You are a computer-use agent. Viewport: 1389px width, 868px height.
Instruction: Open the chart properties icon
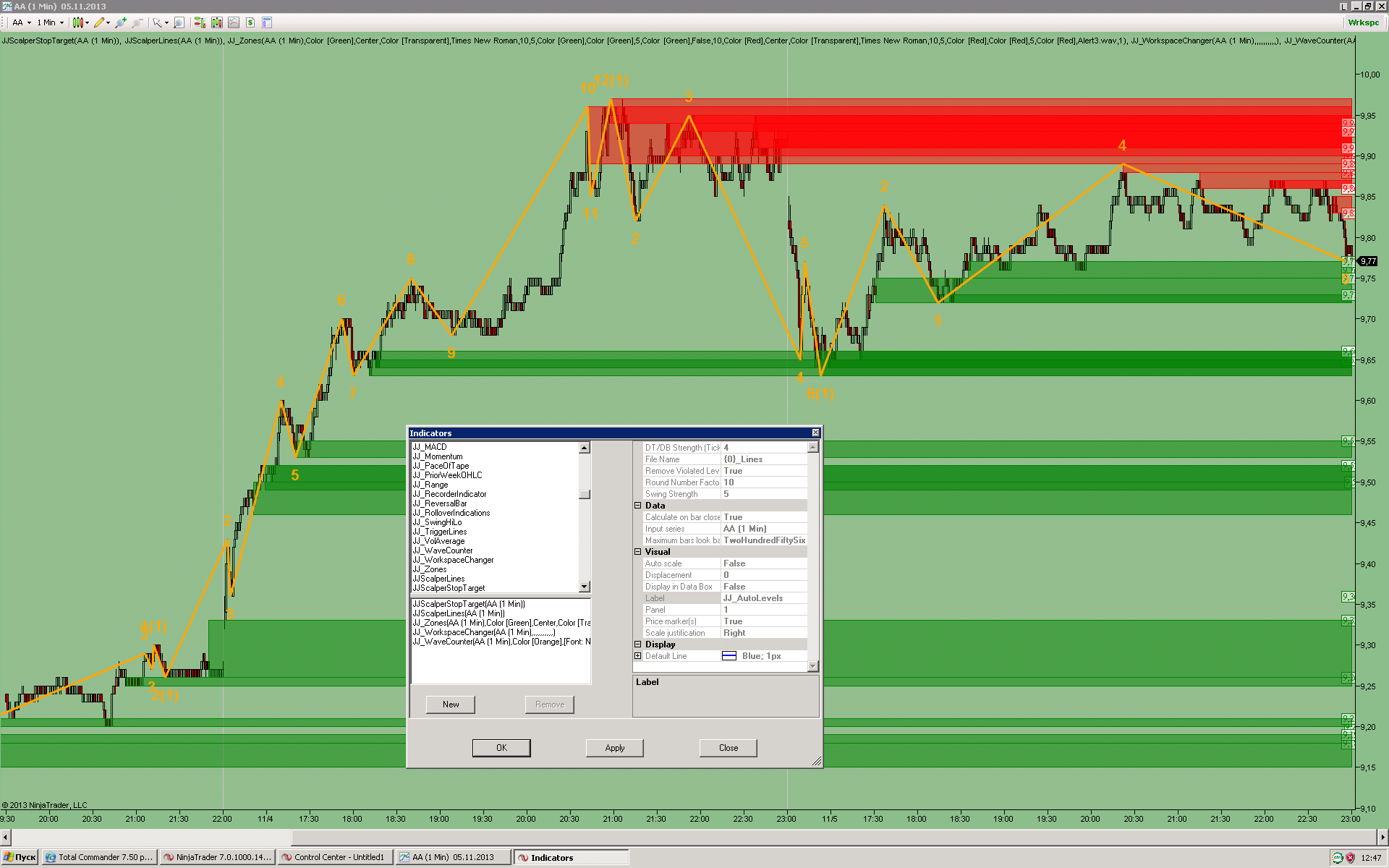coord(267,22)
